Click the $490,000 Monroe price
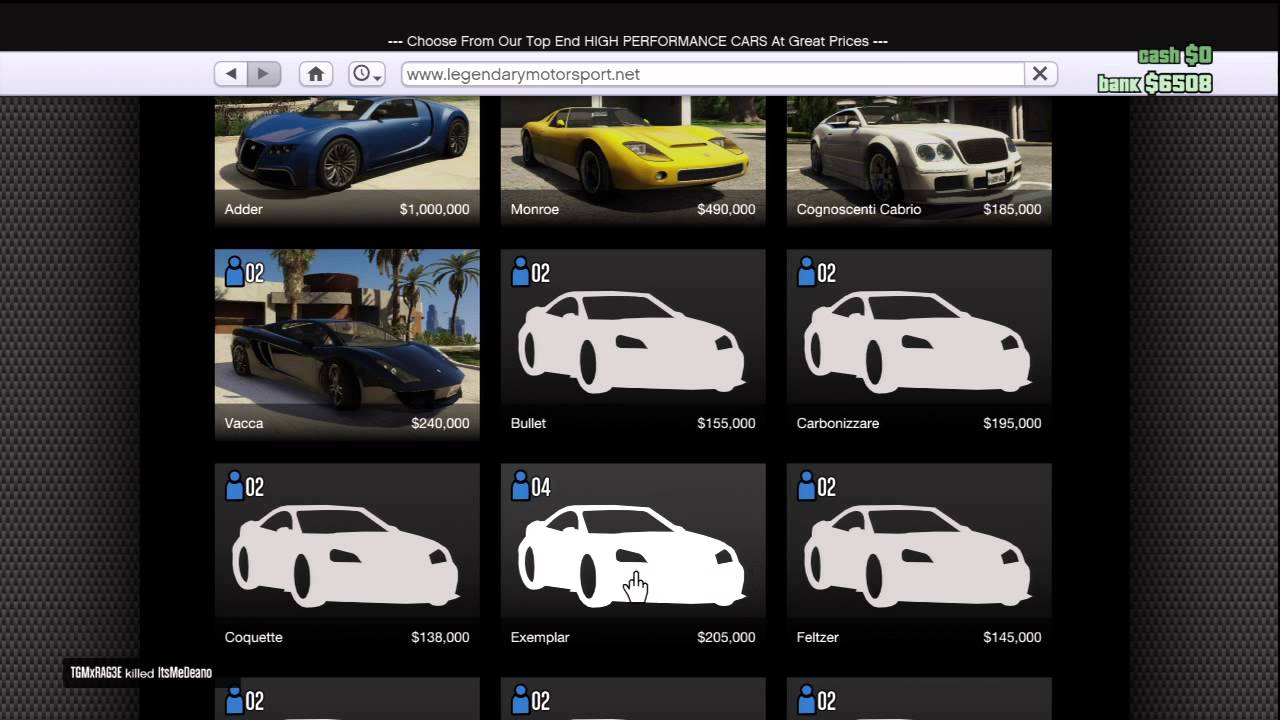1280x720 pixels. pyautogui.click(x=726, y=209)
